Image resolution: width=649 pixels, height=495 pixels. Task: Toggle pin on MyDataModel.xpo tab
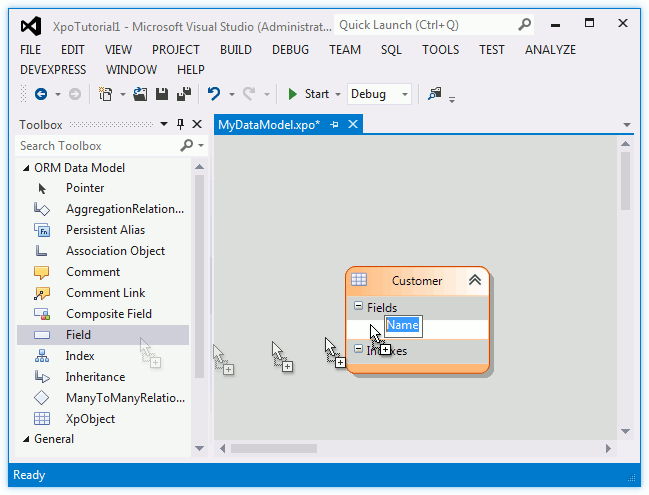tap(334, 124)
